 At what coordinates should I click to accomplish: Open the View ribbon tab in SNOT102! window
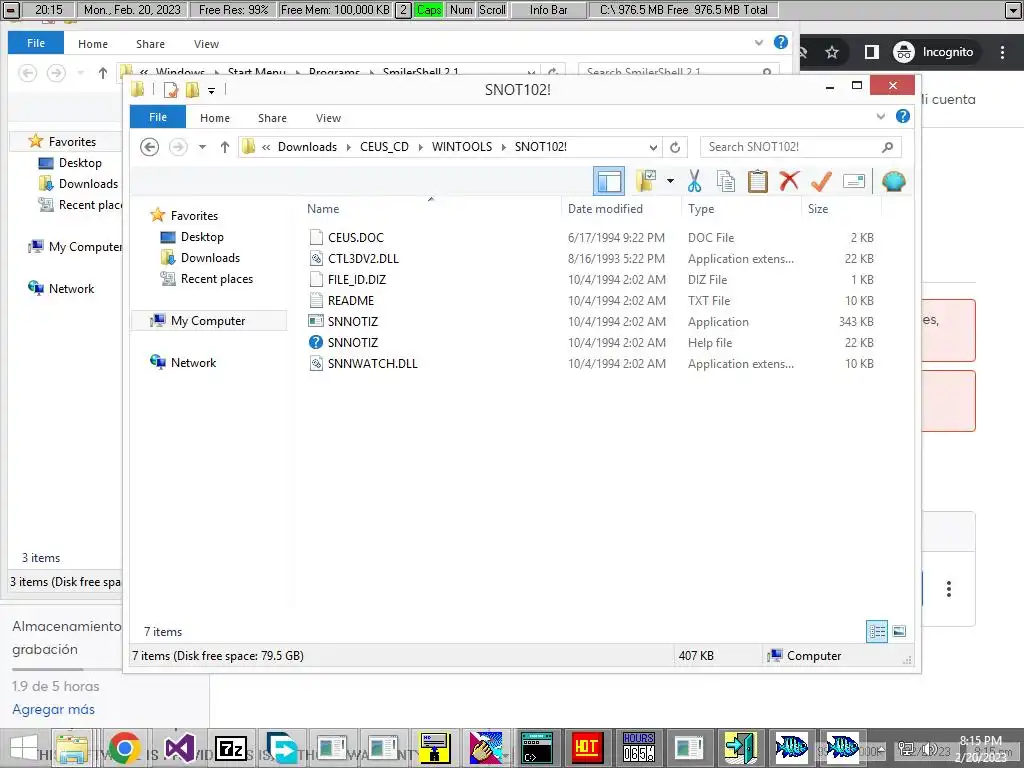328,118
